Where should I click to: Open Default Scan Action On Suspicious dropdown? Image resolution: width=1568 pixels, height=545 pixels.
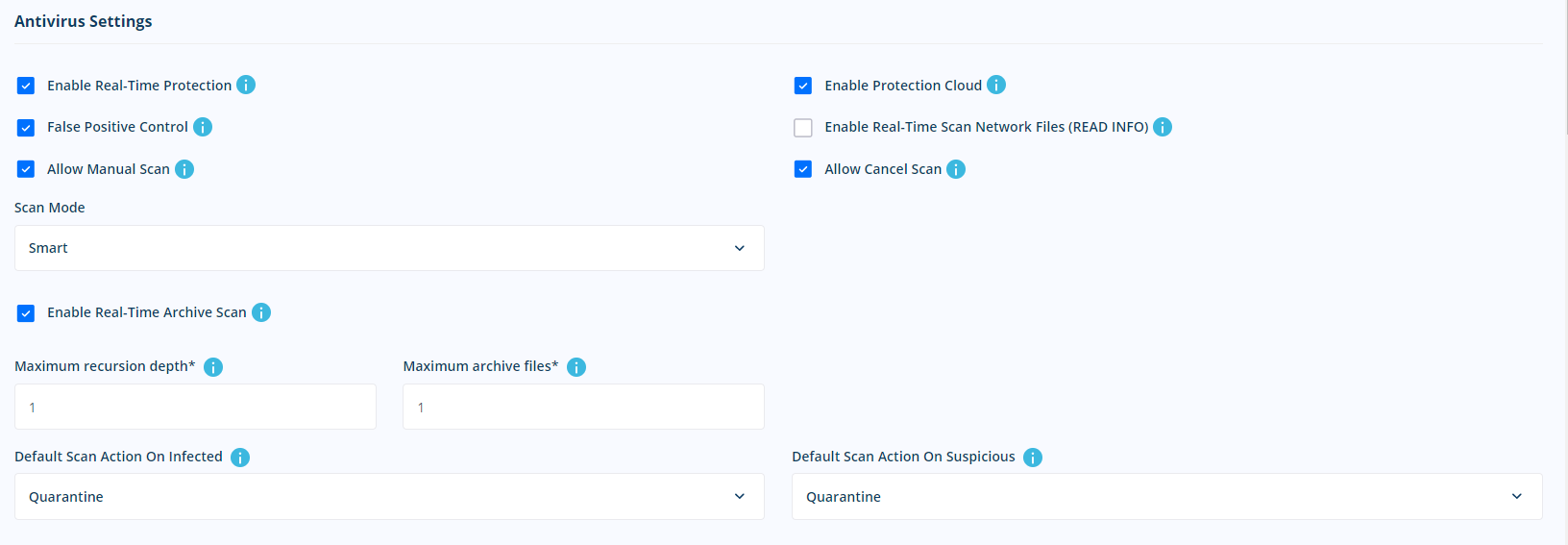tap(1166, 497)
